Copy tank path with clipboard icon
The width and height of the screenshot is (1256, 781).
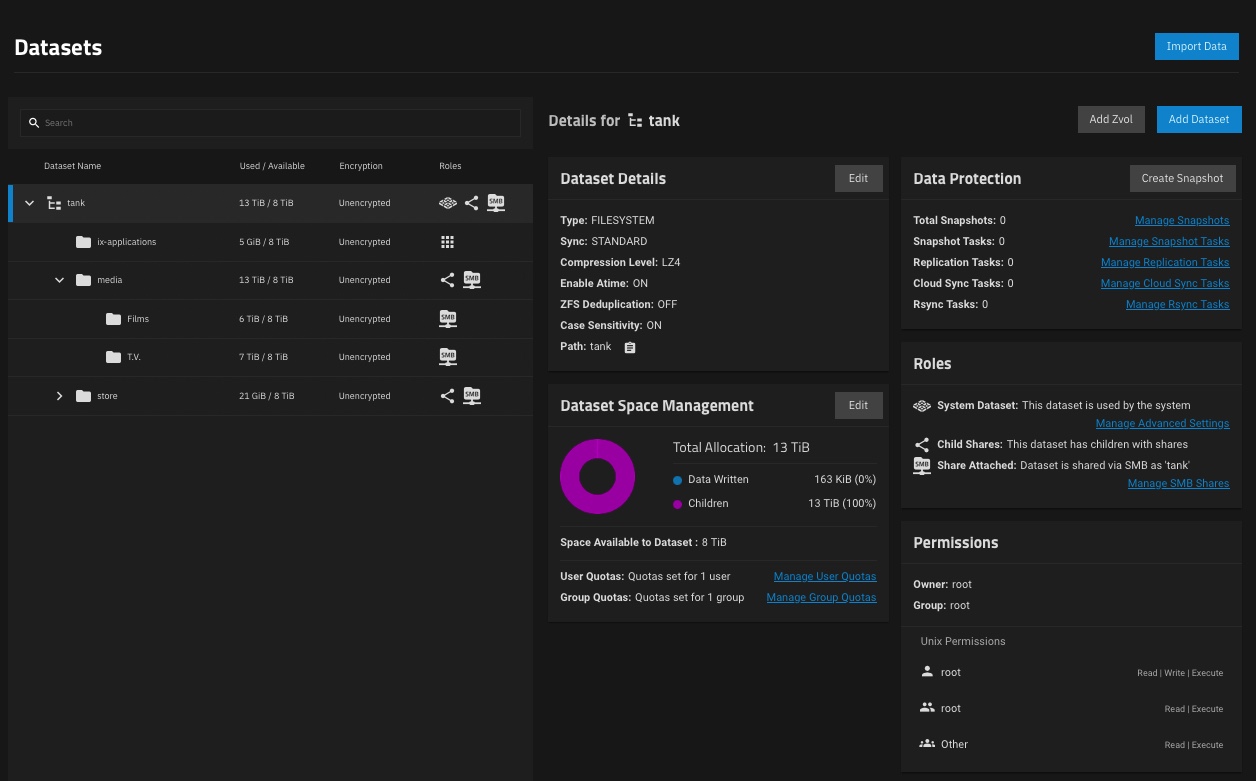630,347
